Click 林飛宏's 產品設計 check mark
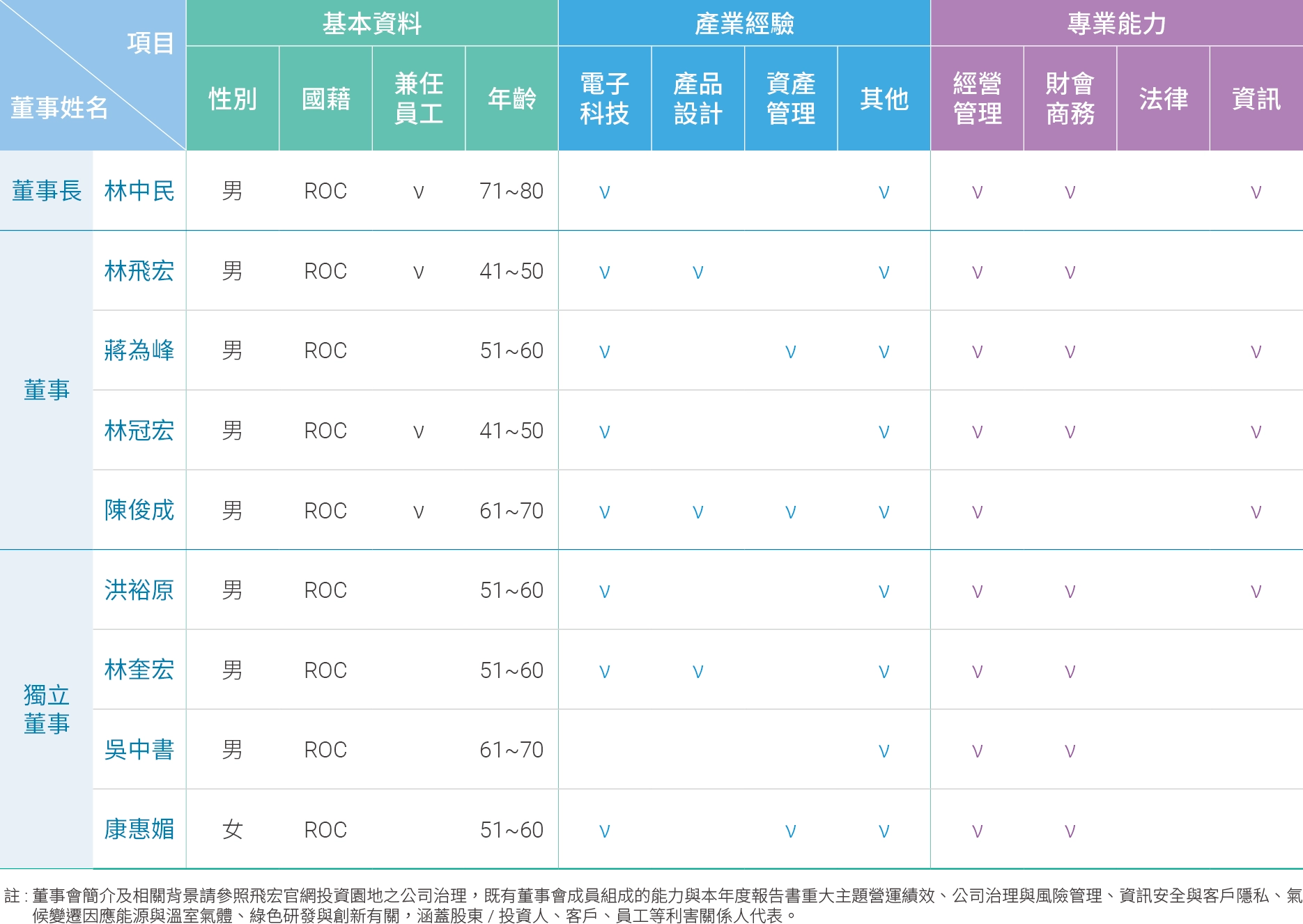The width and height of the screenshot is (1303, 924). [x=697, y=272]
